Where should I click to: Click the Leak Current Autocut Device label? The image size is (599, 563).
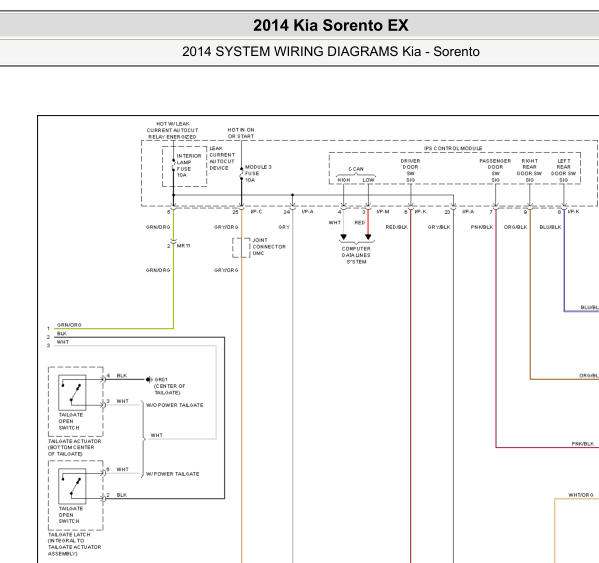coord(222,158)
